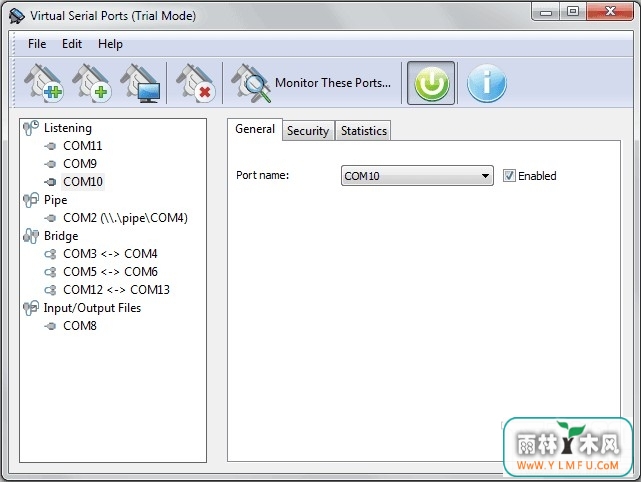Click the plug icon beside COM2

point(50,218)
